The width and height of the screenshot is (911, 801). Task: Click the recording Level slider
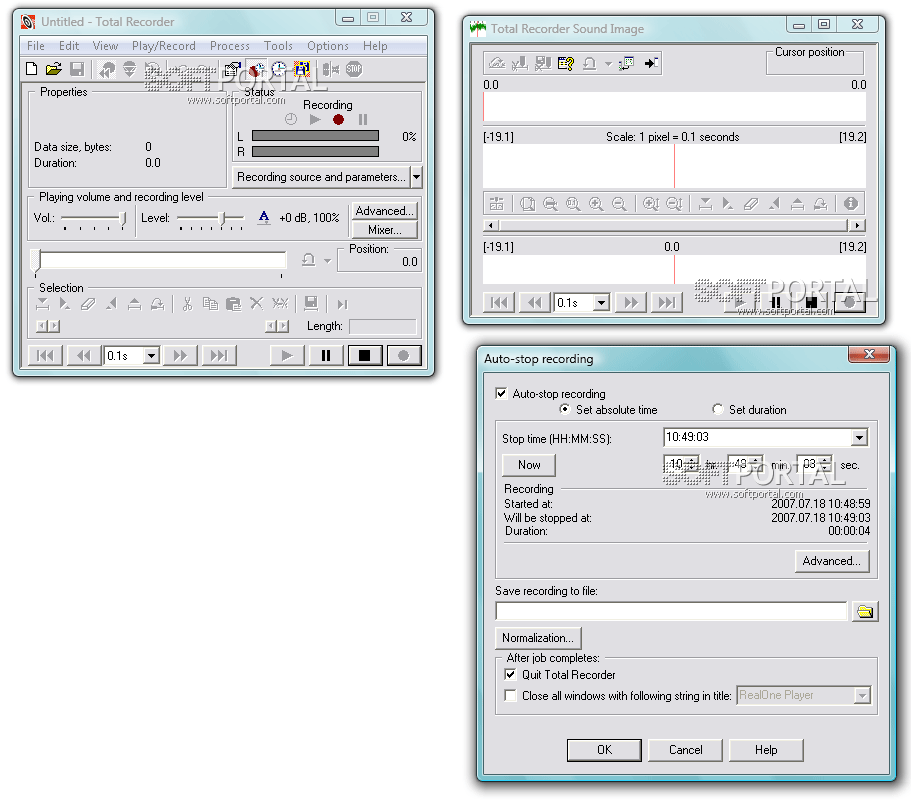(x=210, y=218)
